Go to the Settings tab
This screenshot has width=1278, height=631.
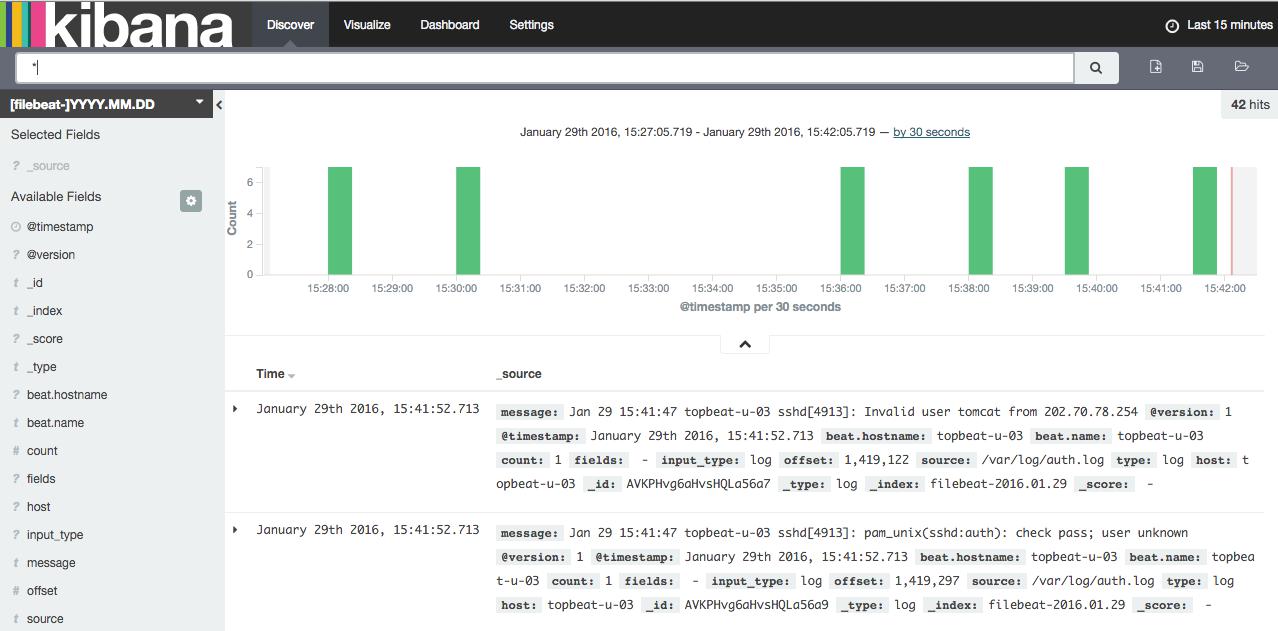pos(531,25)
